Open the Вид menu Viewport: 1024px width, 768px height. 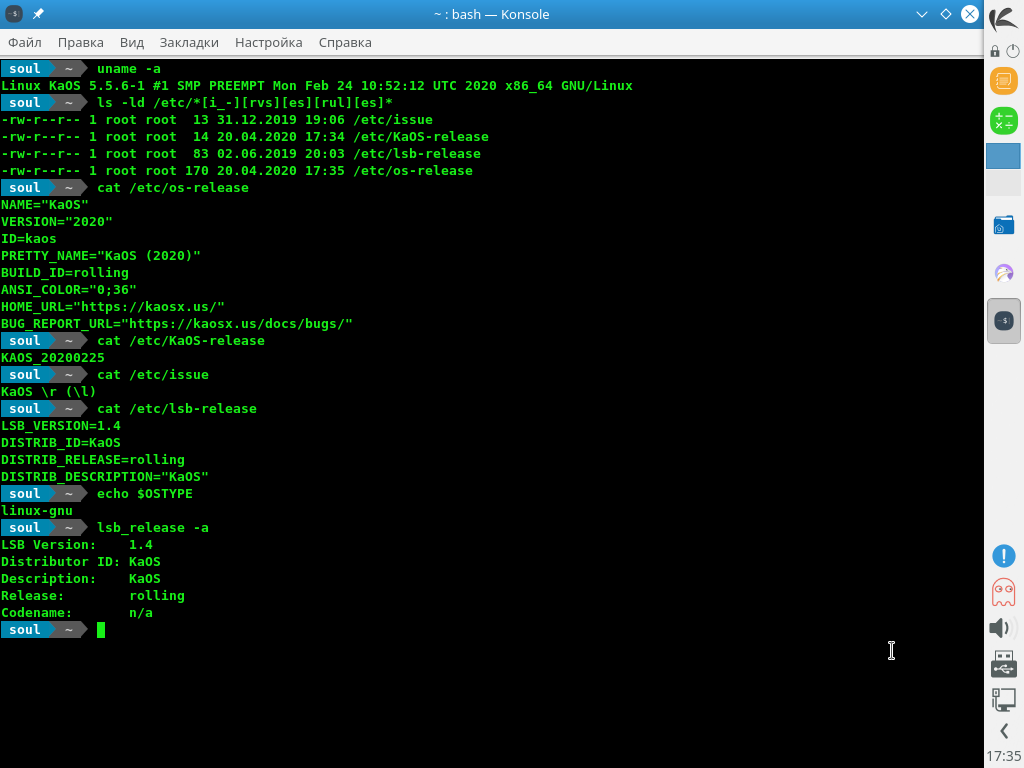(x=132, y=42)
